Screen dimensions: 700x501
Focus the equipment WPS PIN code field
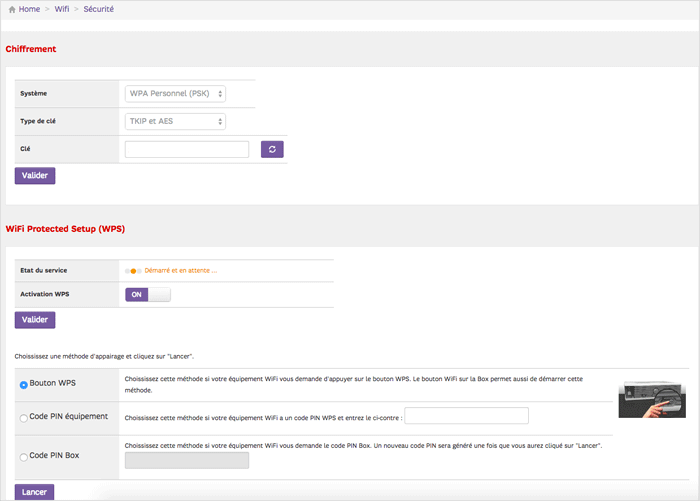(466, 416)
